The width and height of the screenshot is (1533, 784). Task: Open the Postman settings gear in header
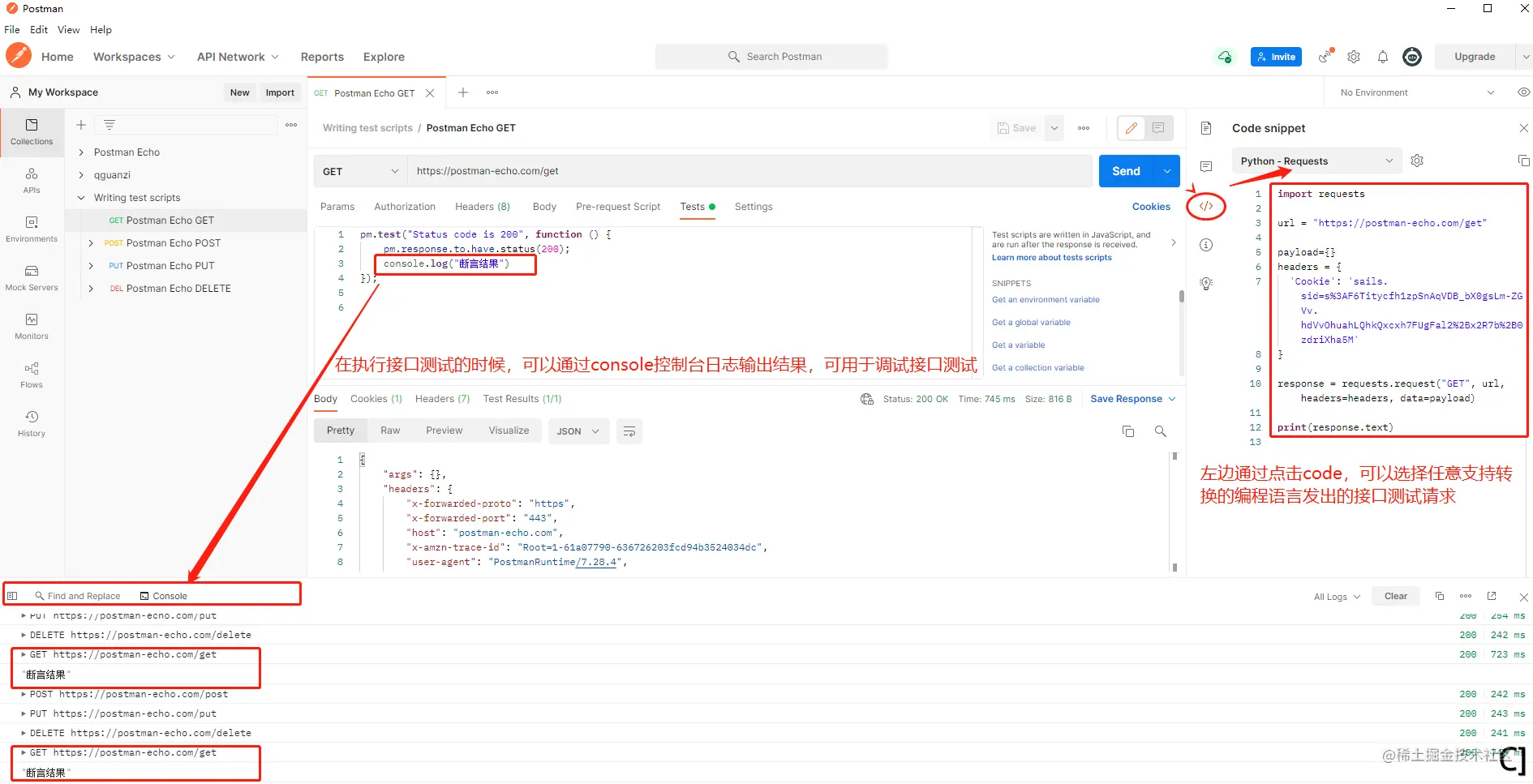[x=1354, y=57]
